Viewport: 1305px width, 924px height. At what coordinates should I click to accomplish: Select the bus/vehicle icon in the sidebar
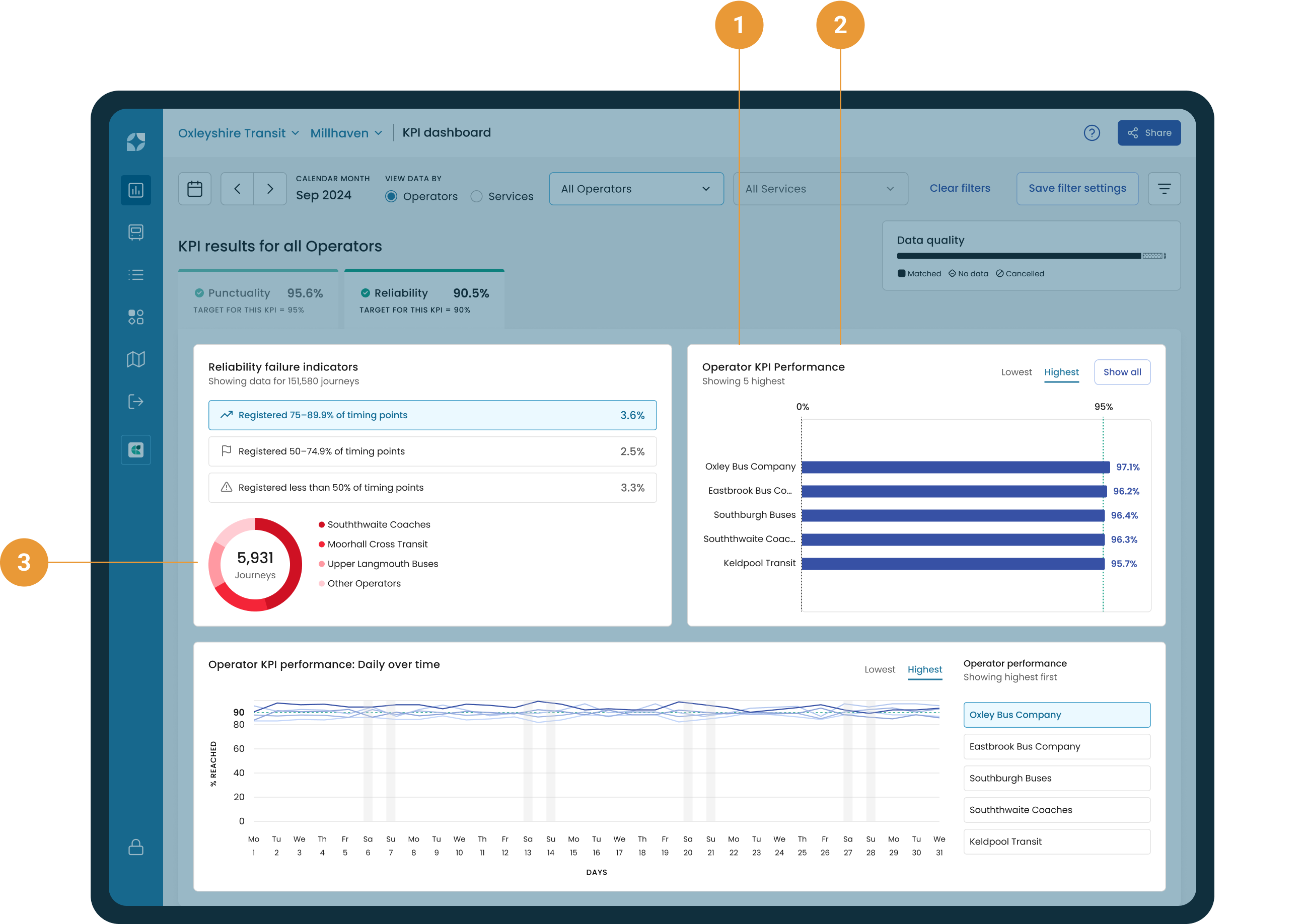tap(135, 232)
